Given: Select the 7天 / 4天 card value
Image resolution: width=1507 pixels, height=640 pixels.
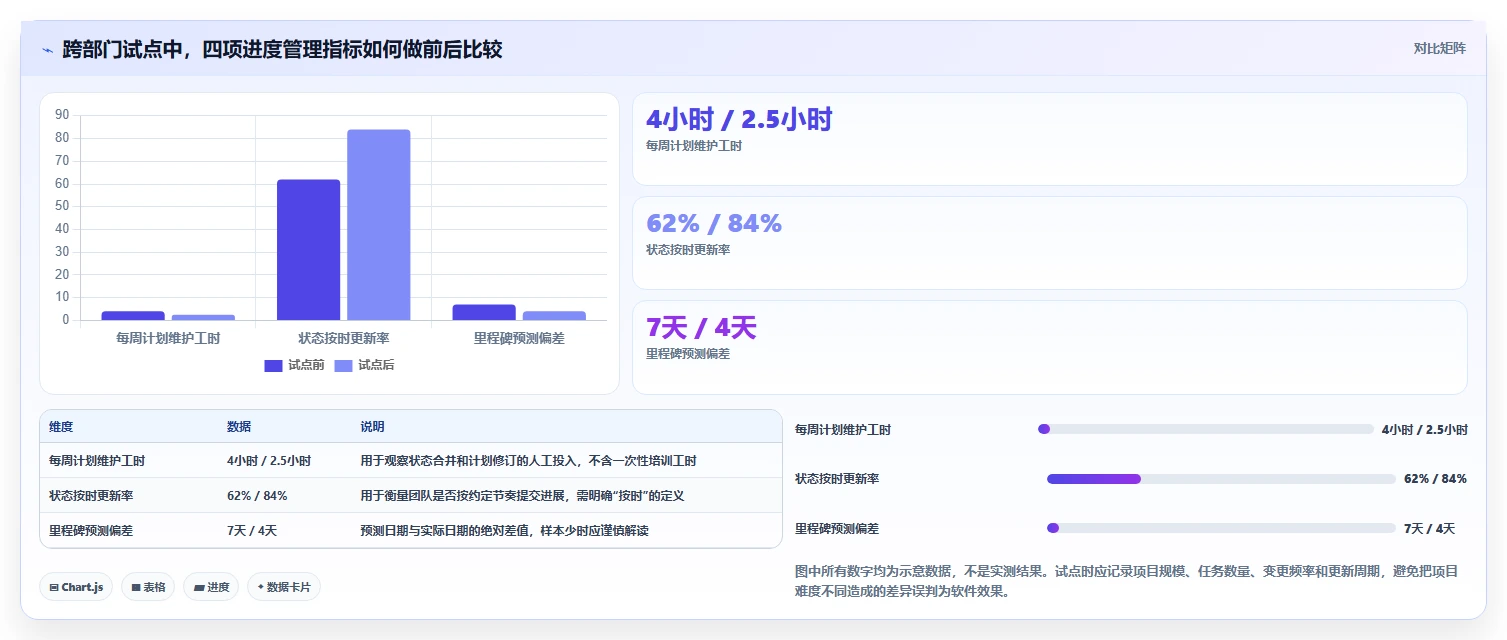Looking at the screenshot, I should (x=701, y=327).
